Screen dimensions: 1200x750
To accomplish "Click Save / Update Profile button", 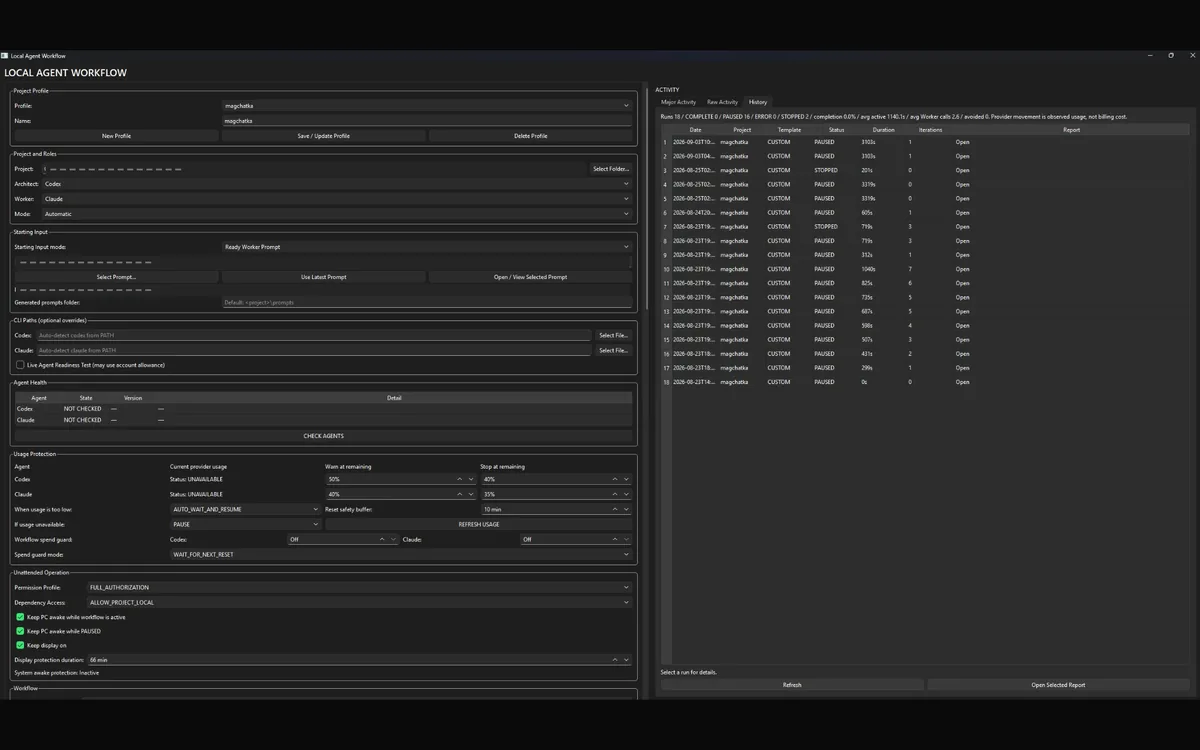I will (x=324, y=136).
